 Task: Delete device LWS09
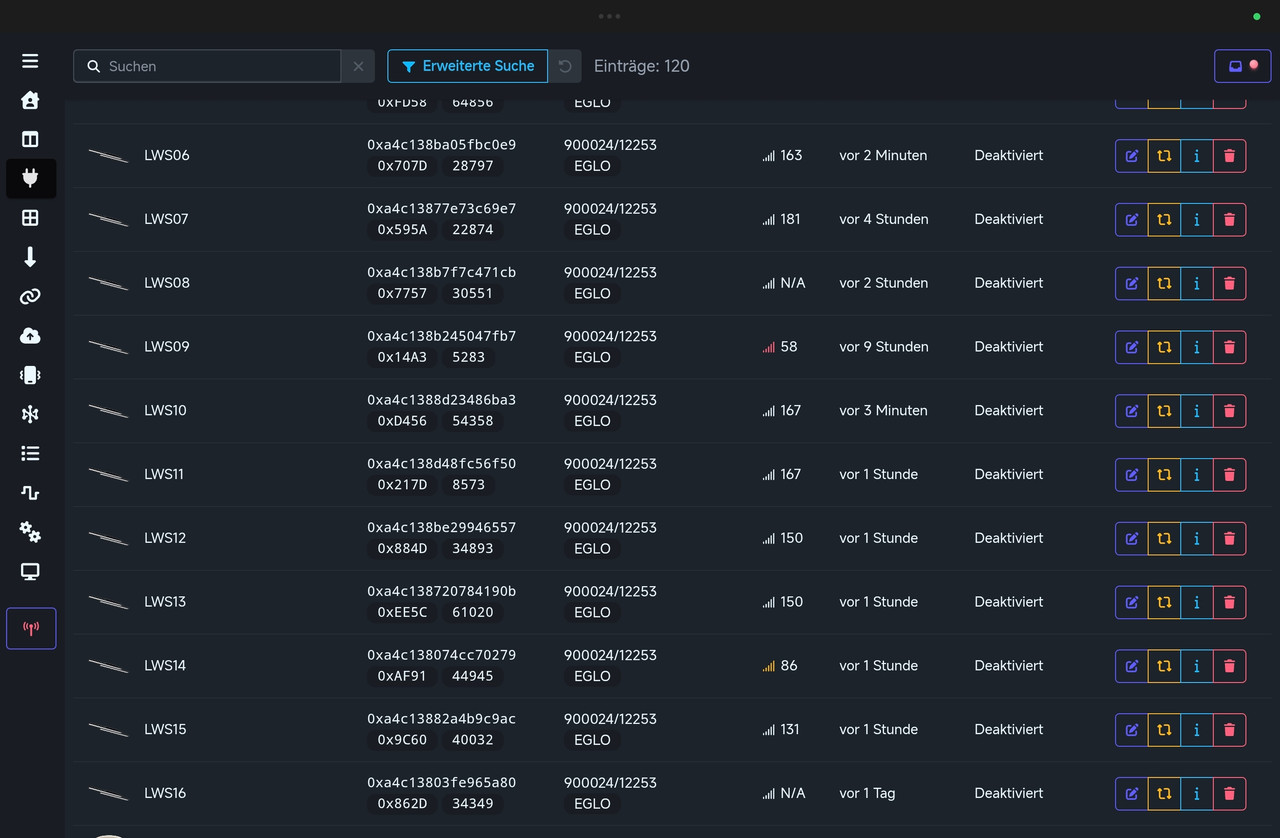point(1230,347)
